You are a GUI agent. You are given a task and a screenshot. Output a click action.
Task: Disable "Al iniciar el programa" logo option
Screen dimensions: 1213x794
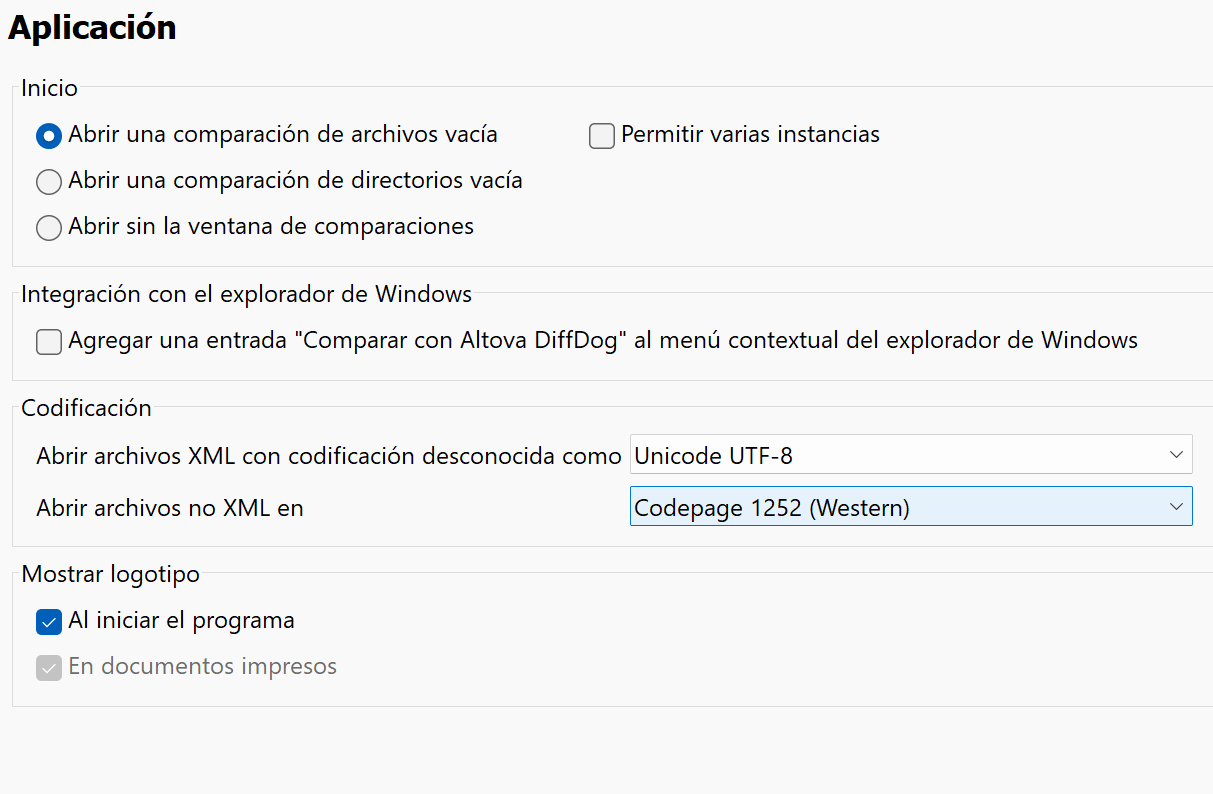48,622
